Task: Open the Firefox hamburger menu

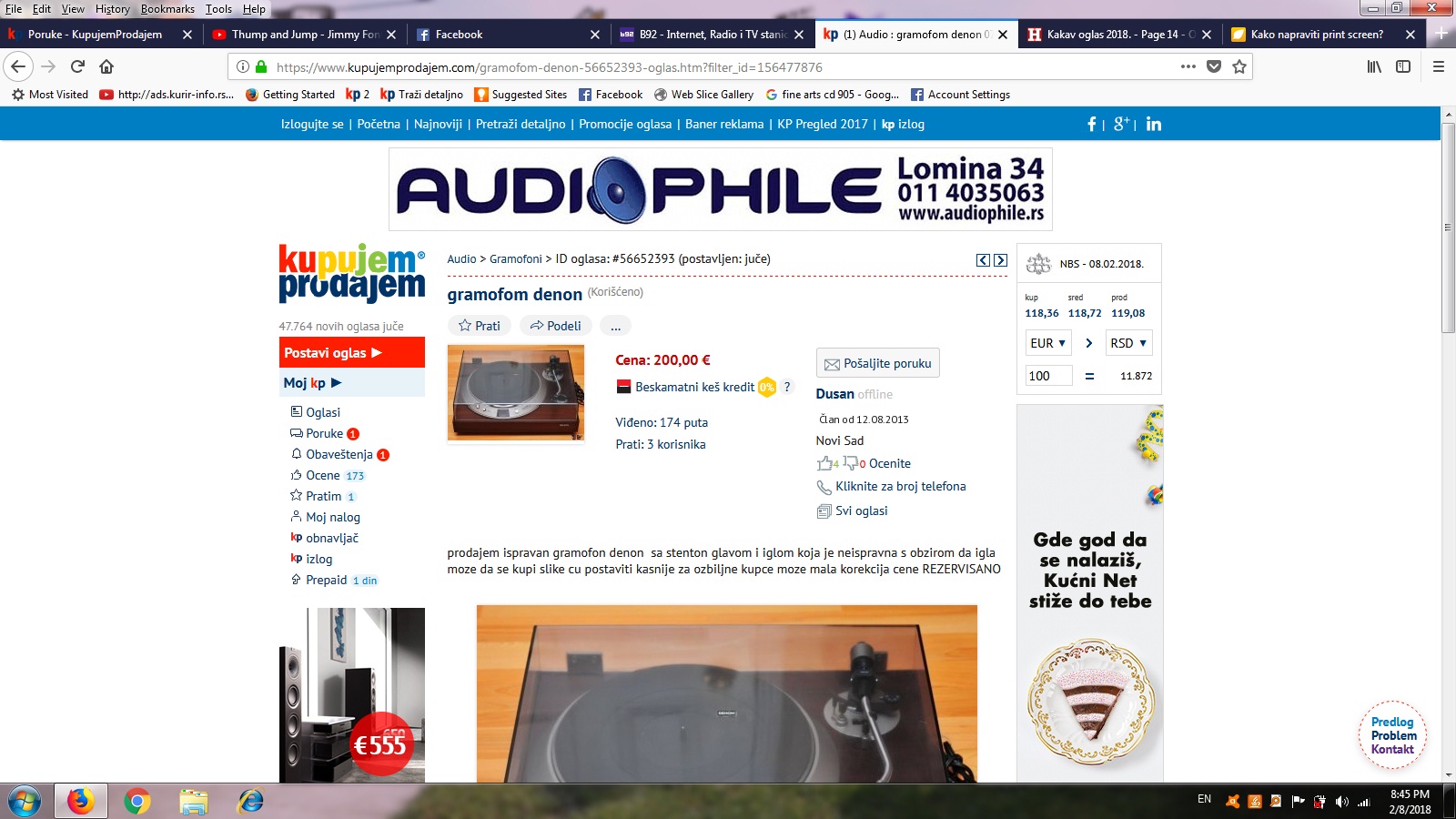Action: click(1439, 66)
